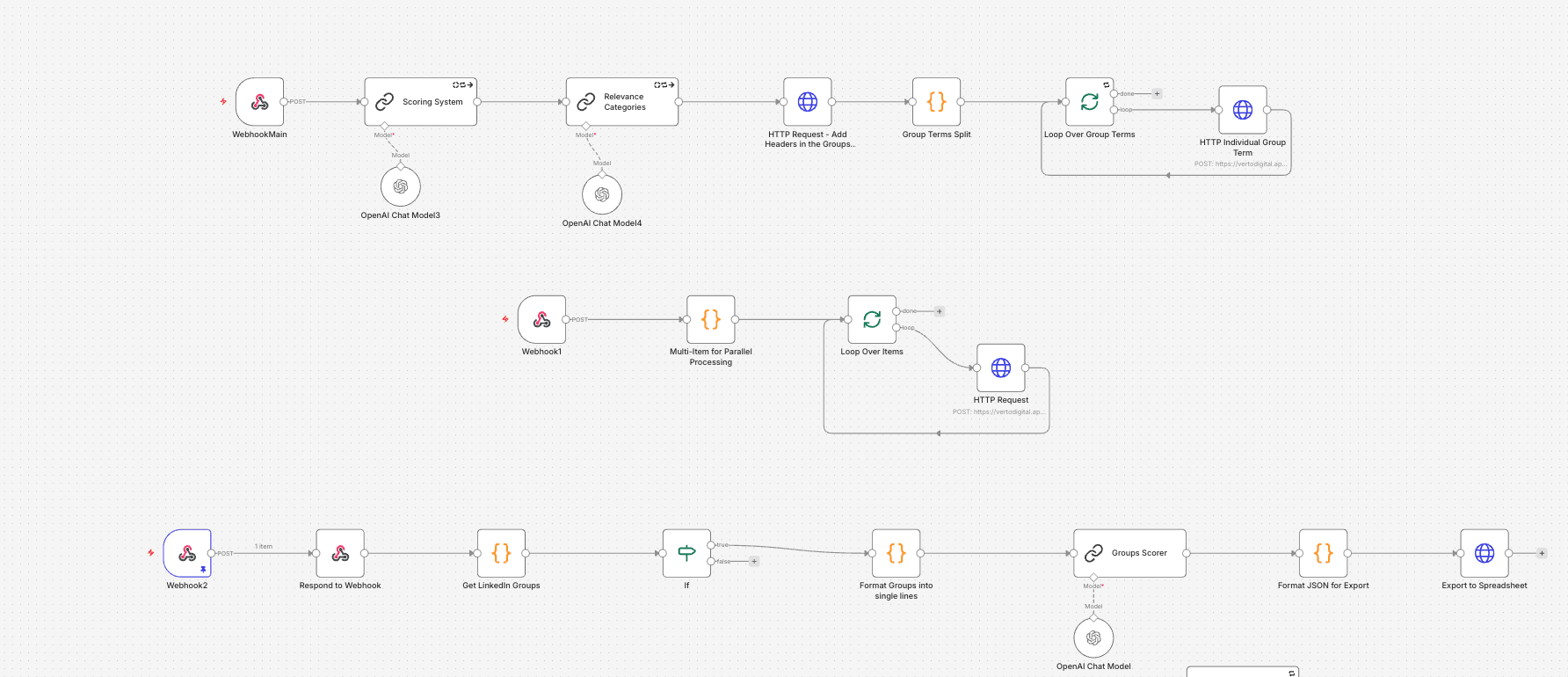Click the Get LinkedIn Groups code node

point(501,553)
